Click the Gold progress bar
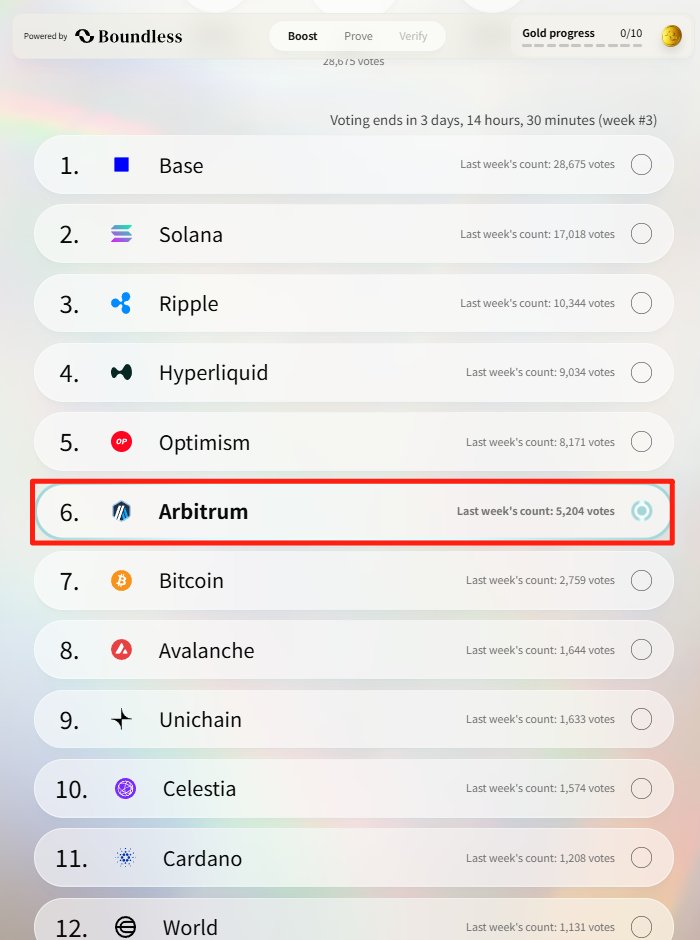 coord(582,45)
